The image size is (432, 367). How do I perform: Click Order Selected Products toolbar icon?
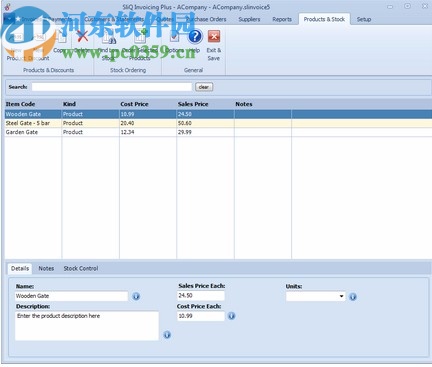(140, 37)
